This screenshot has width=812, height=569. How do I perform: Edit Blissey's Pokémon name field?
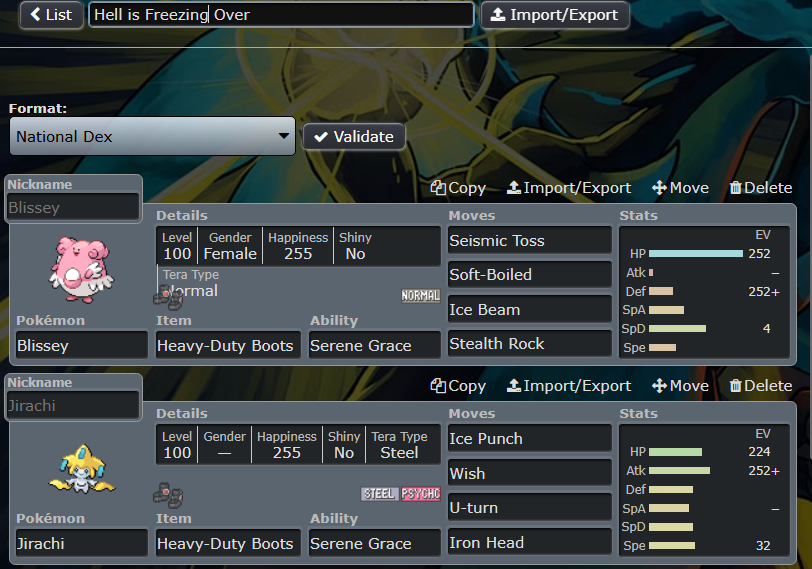[81, 345]
